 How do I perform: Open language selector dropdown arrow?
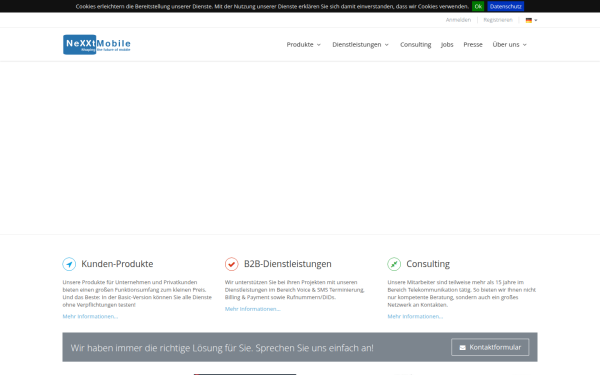click(x=536, y=20)
